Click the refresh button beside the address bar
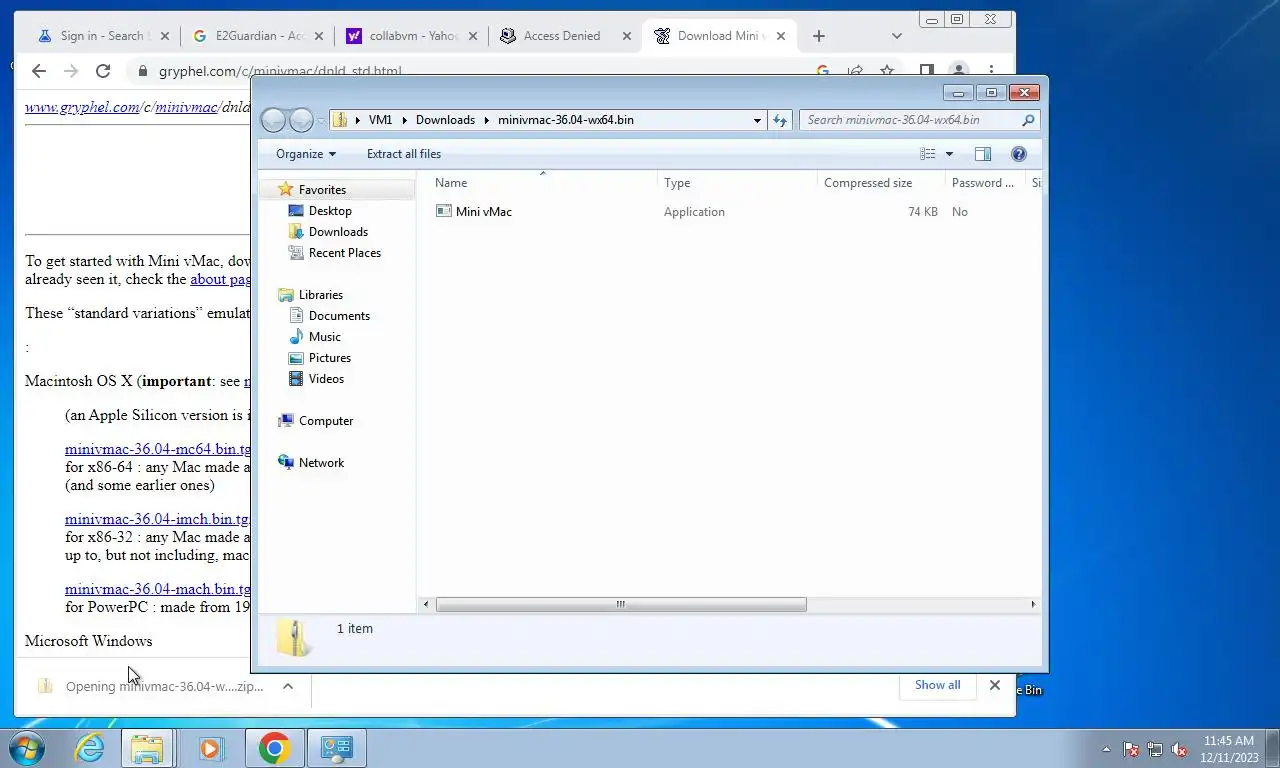Screen dimensions: 1280x768 tap(781, 120)
